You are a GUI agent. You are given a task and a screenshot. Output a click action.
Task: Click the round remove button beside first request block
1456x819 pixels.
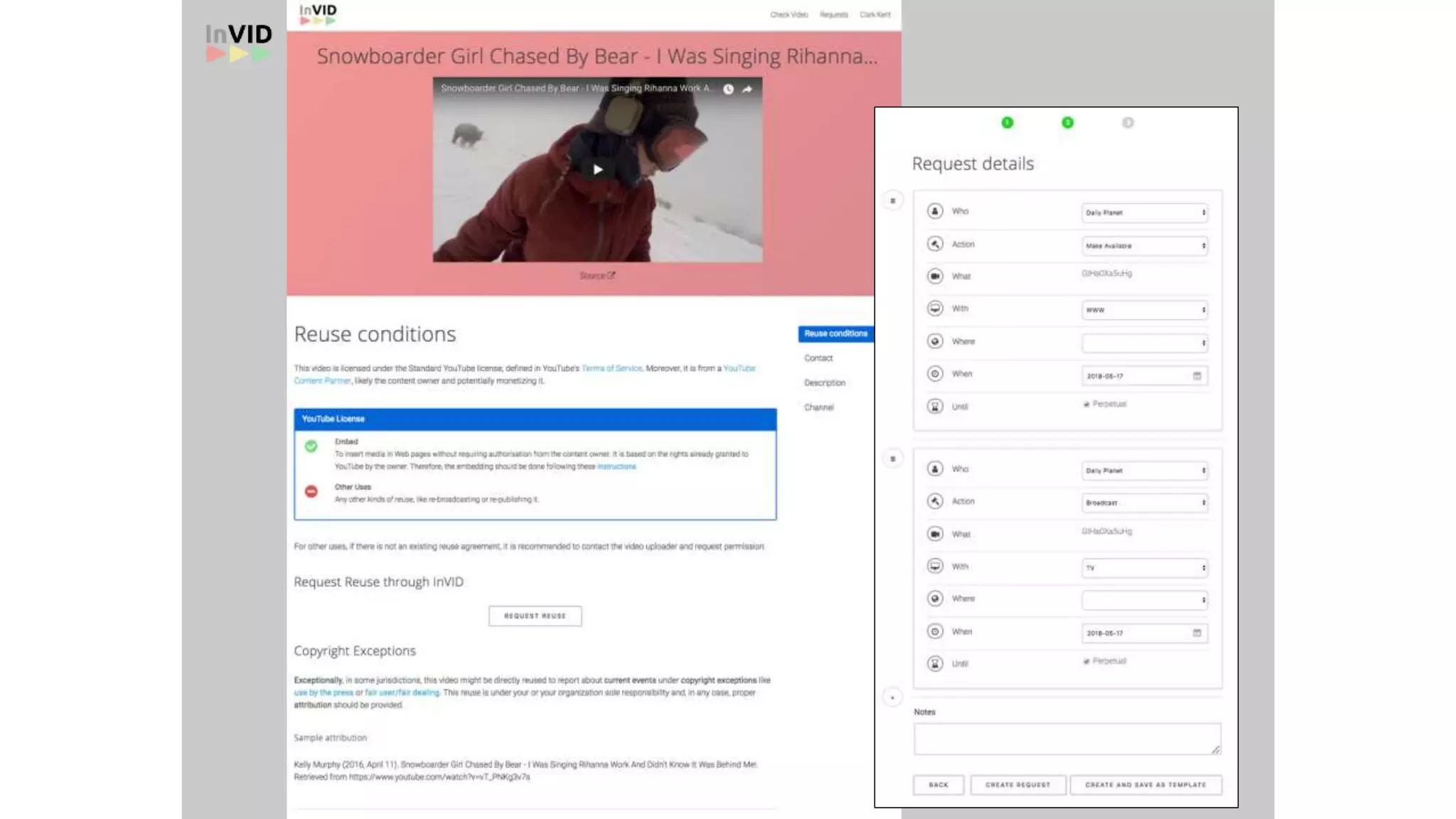tap(892, 201)
